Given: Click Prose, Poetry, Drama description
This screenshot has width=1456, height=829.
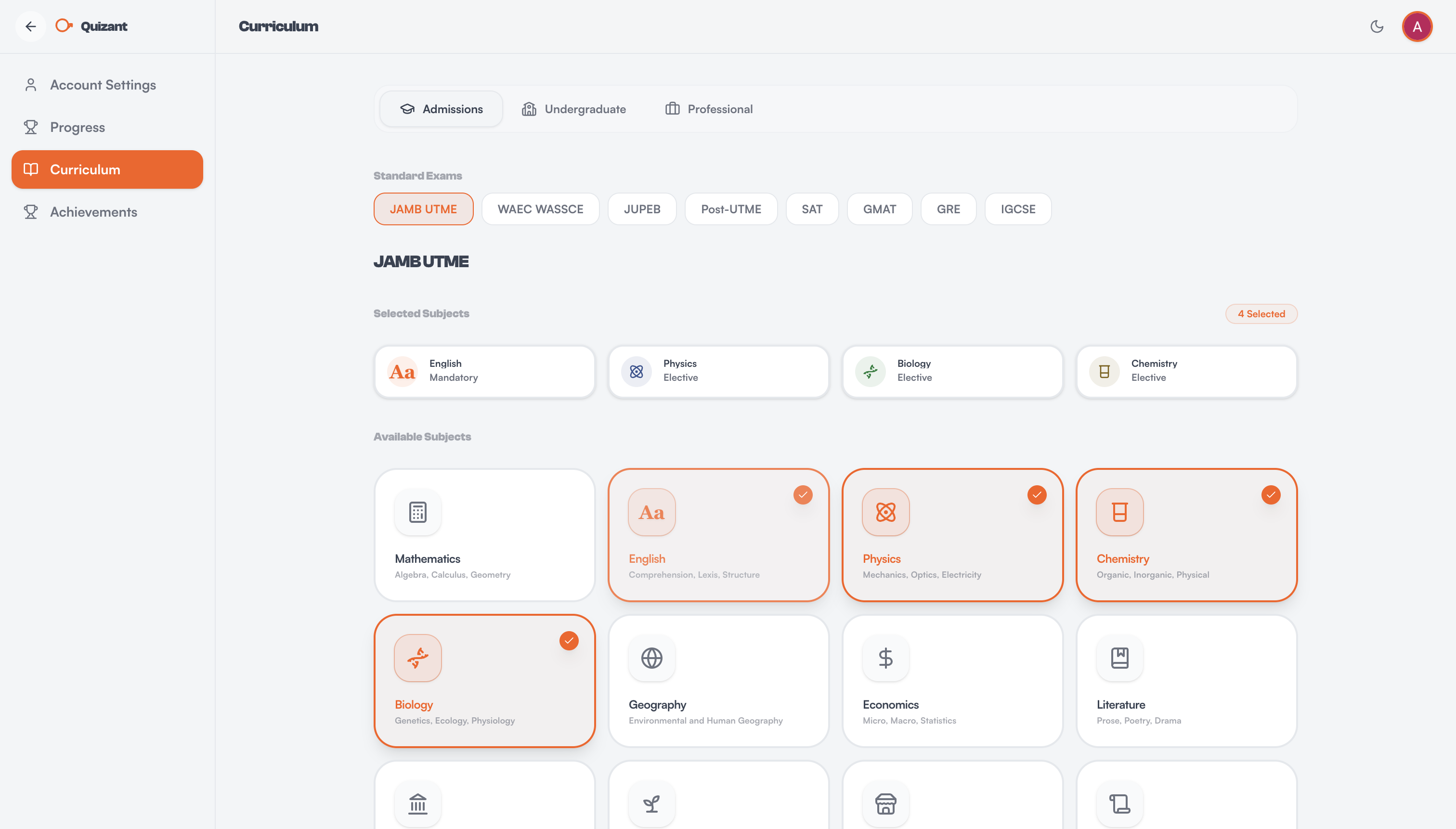Looking at the screenshot, I should [x=1139, y=721].
